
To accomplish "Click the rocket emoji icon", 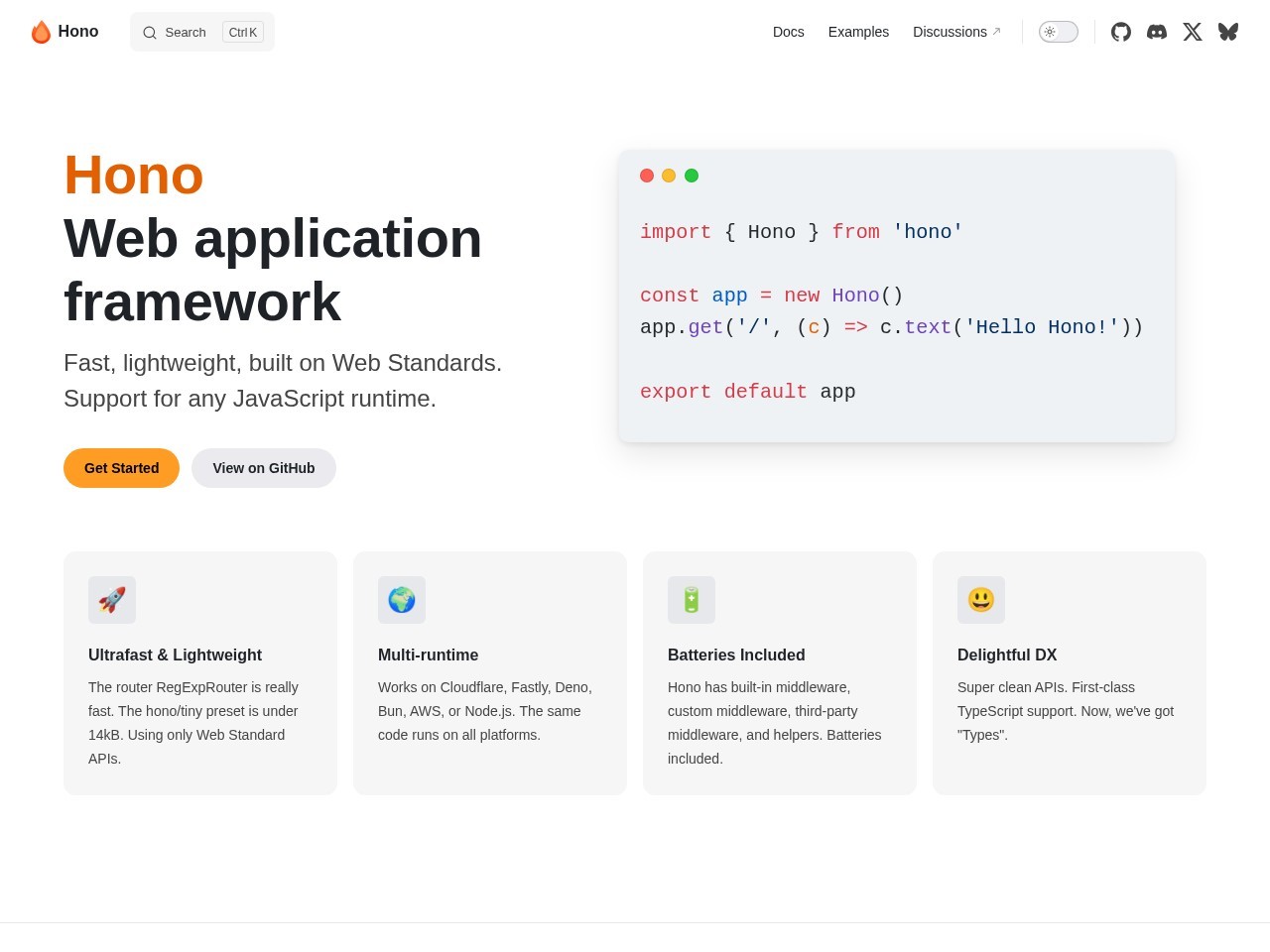I will 112,600.
